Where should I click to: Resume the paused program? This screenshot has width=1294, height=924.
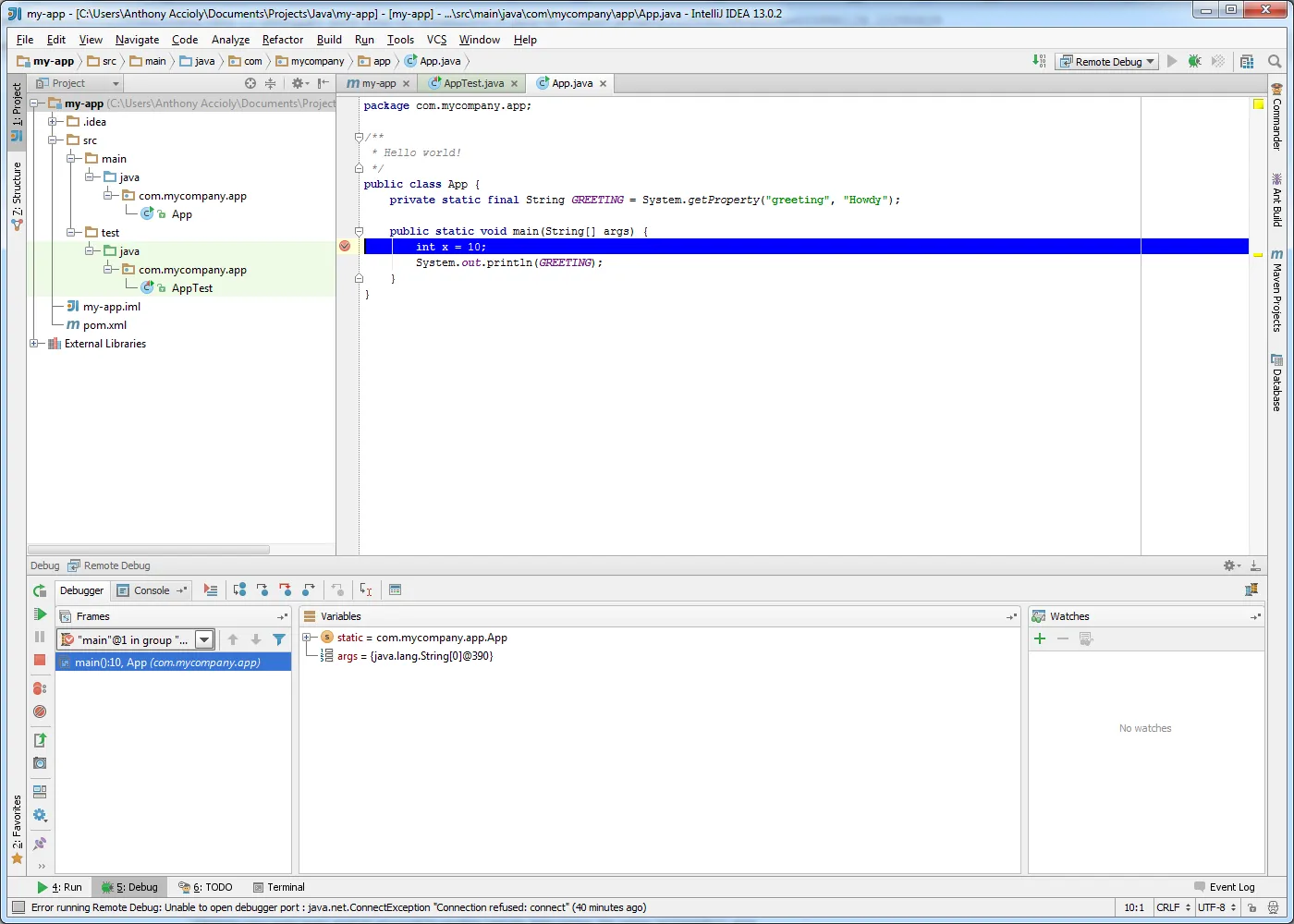click(x=40, y=614)
